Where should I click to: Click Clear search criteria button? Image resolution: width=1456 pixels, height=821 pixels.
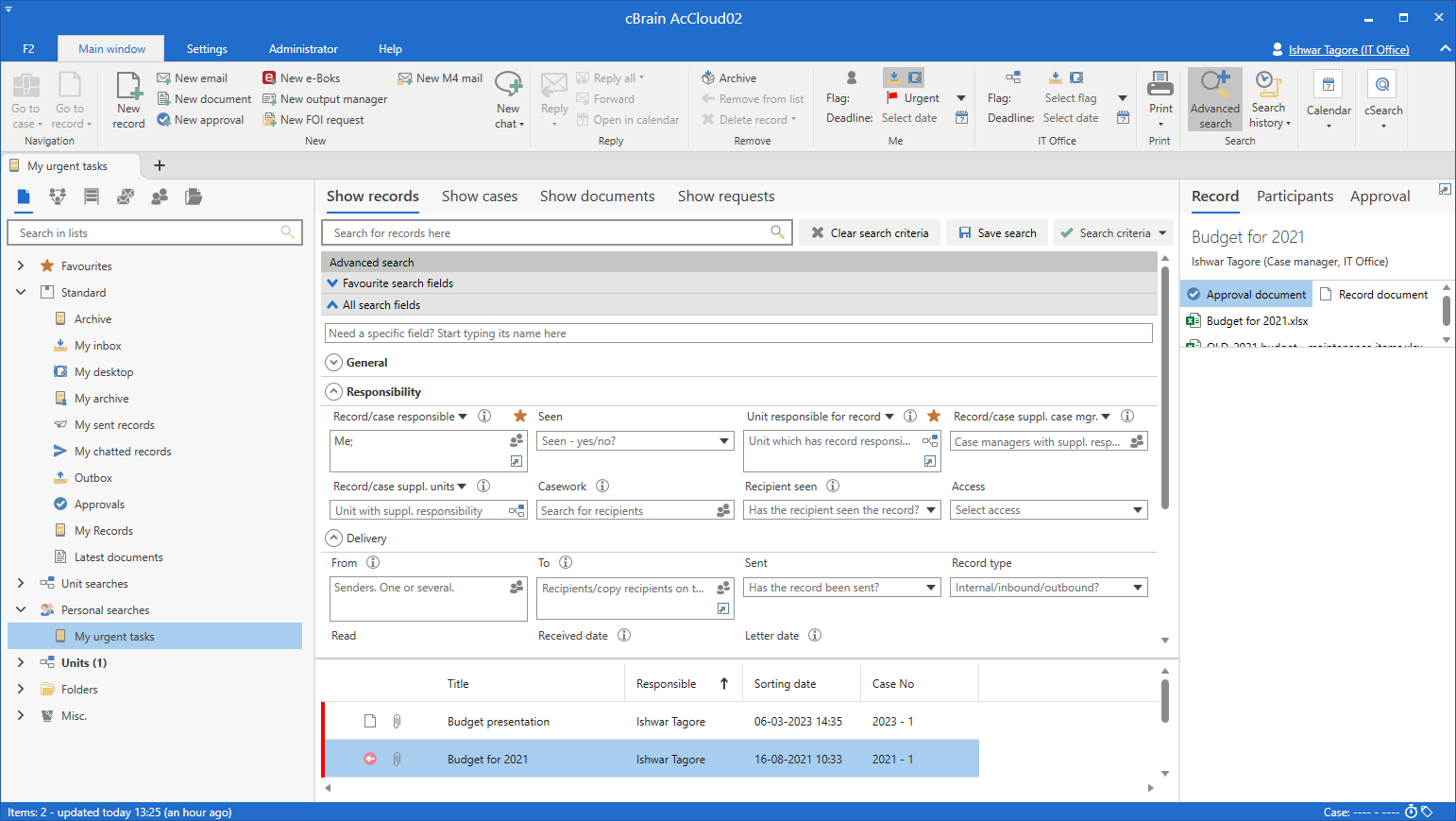(x=870, y=233)
